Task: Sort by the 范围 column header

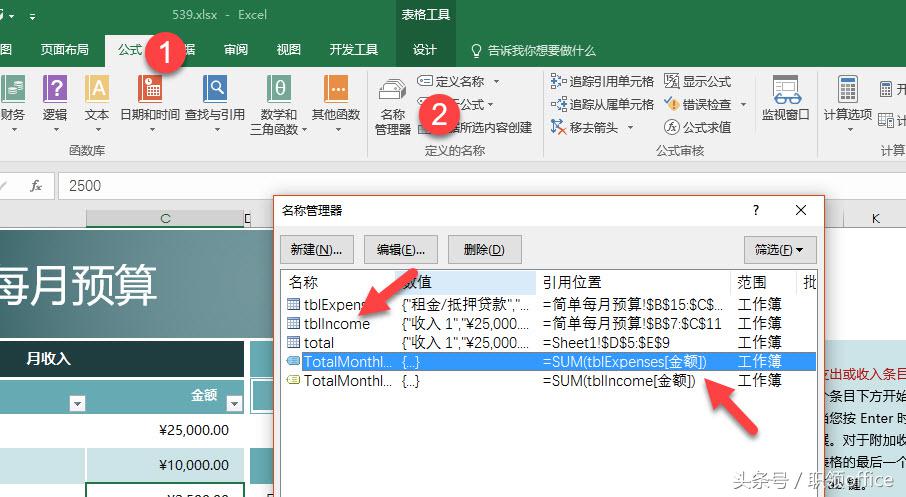Action: click(751, 282)
